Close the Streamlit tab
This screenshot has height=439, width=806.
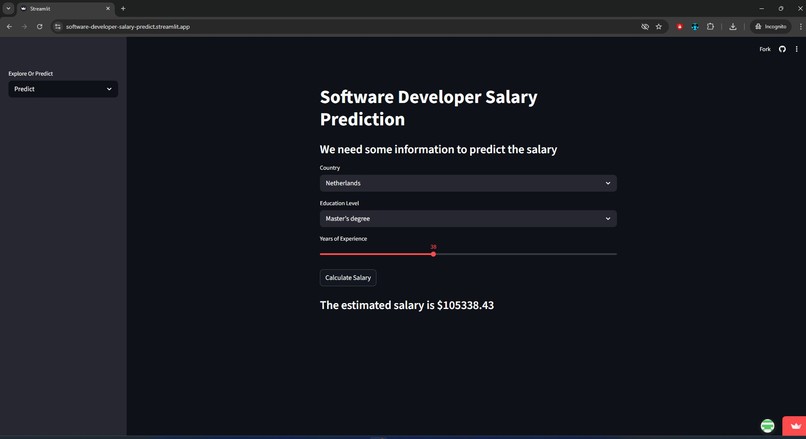coord(108,9)
